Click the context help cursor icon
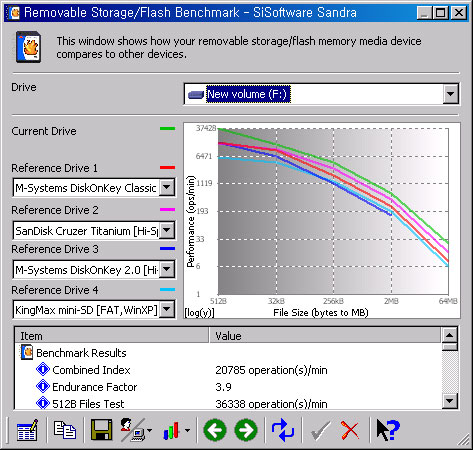This screenshot has width=473, height=450. pos(388,430)
